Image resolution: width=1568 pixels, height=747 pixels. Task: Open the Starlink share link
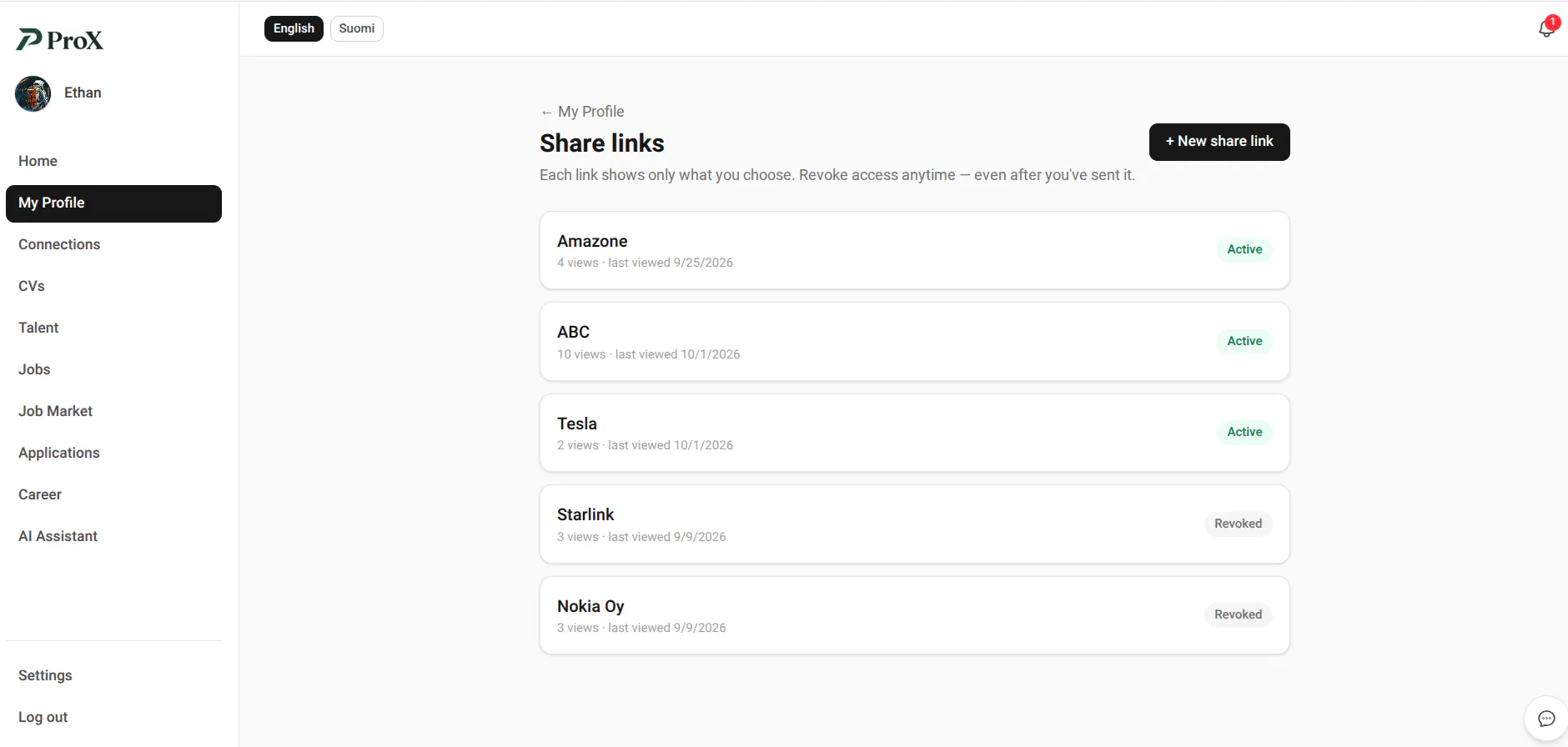coord(915,524)
